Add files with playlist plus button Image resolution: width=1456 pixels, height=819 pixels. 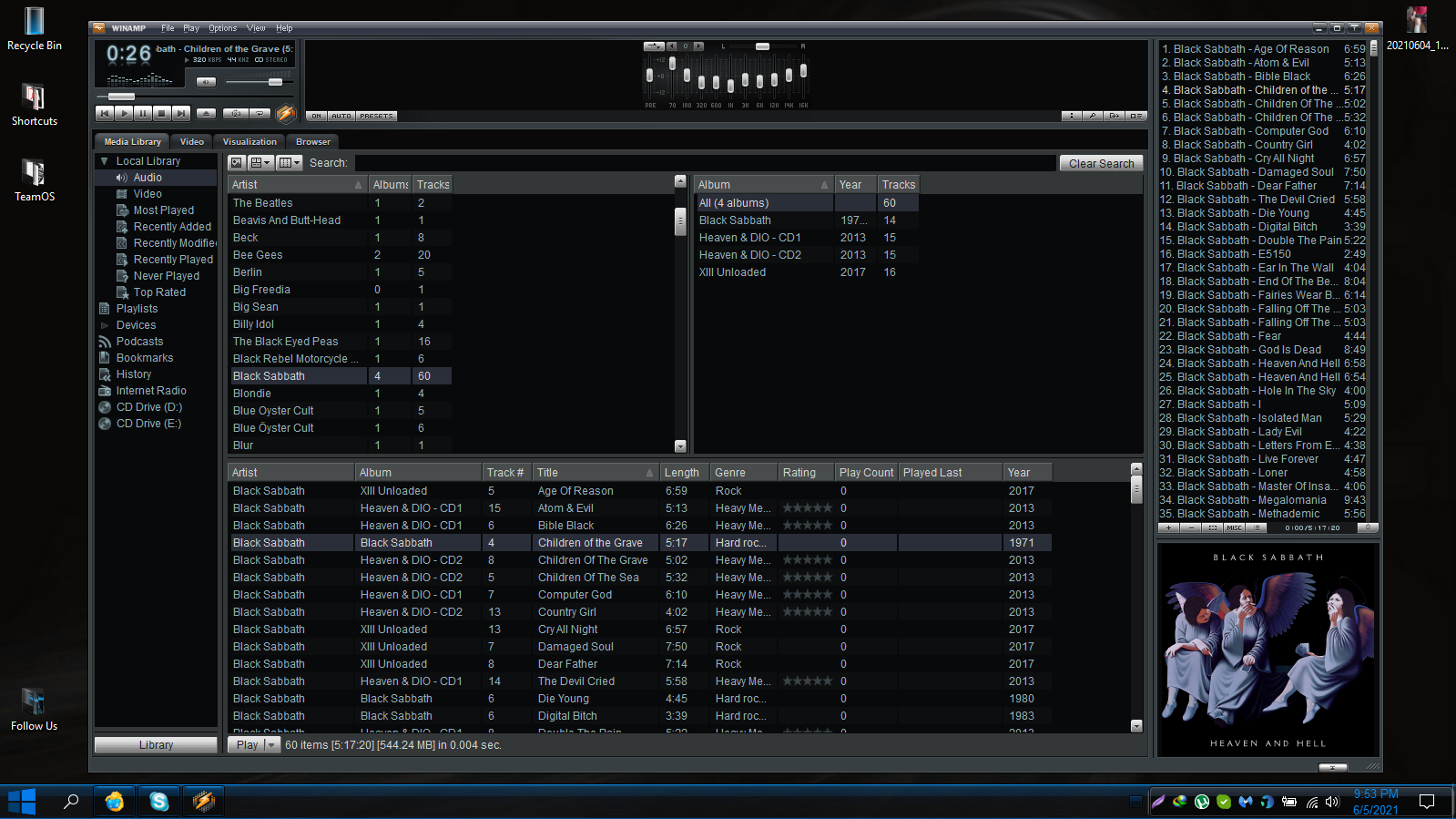tap(1169, 527)
